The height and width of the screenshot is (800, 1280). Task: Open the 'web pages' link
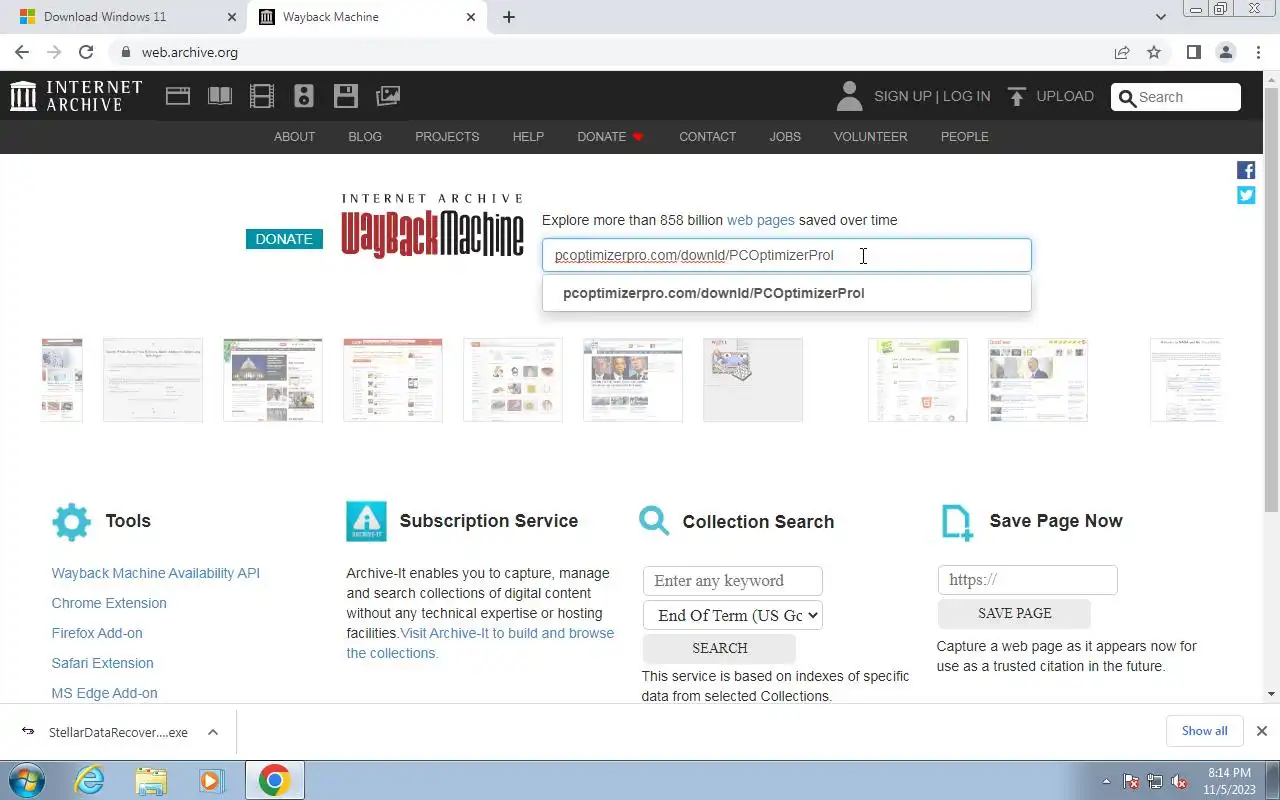coord(760,220)
